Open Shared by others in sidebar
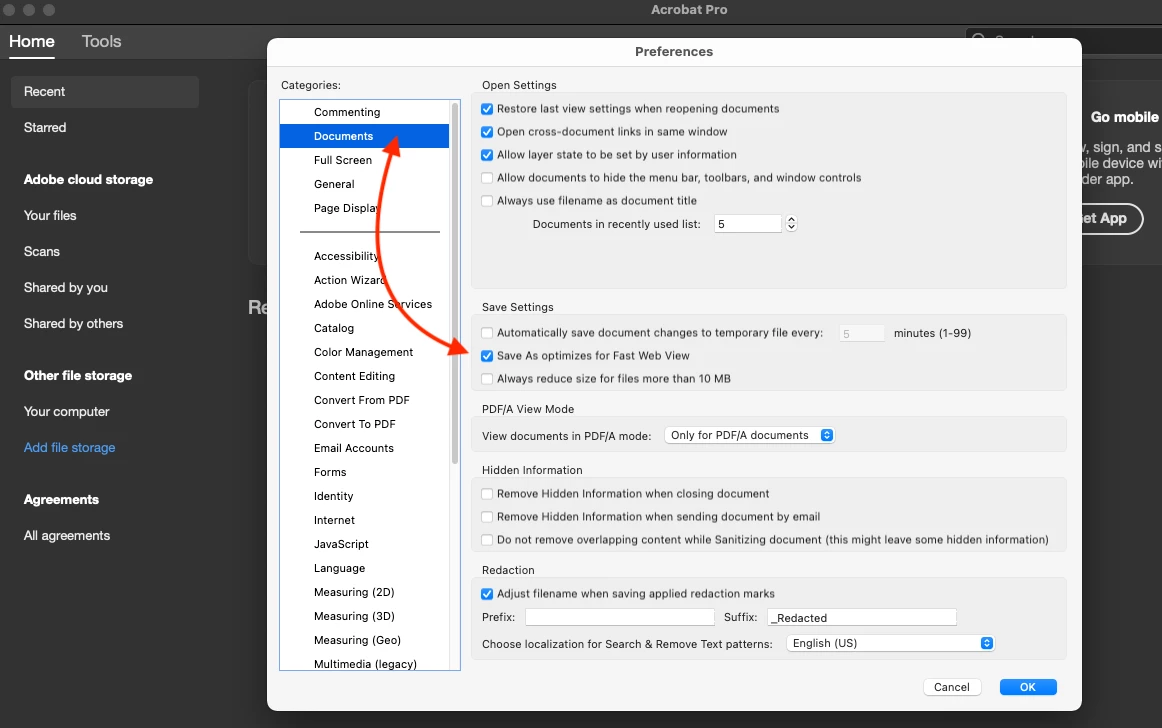The image size is (1162, 728). [x=73, y=323]
